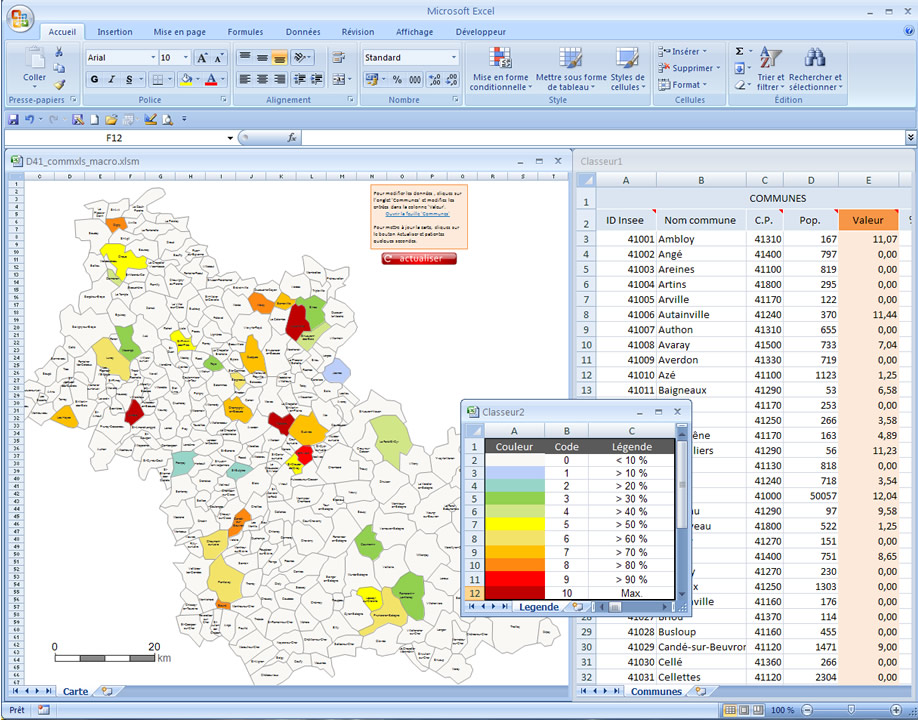The width and height of the screenshot is (918, 720).
Task: Click the AutoSum sigma icon
Action: pyautogui.click(x=740, y=52)
